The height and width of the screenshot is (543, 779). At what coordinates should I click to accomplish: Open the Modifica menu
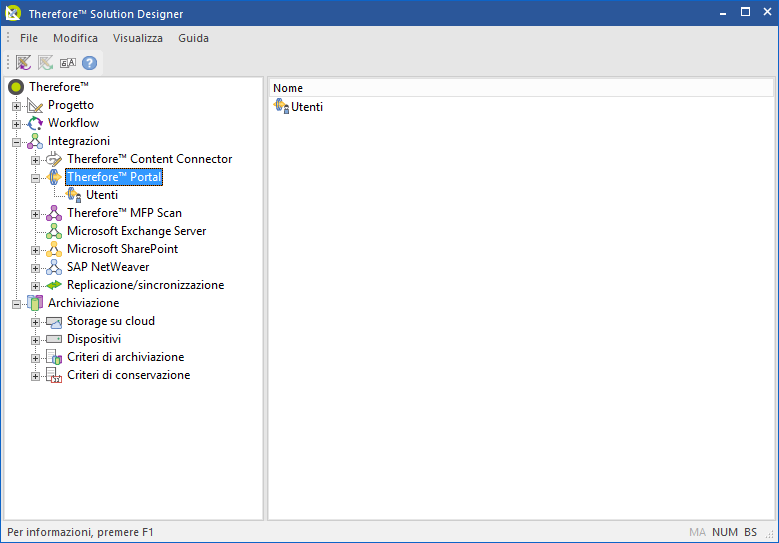pos(75,38)
